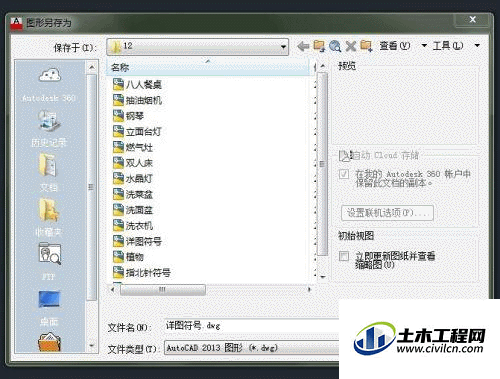Select file icon of 水晶灯
500x379 pixels.
118,178
